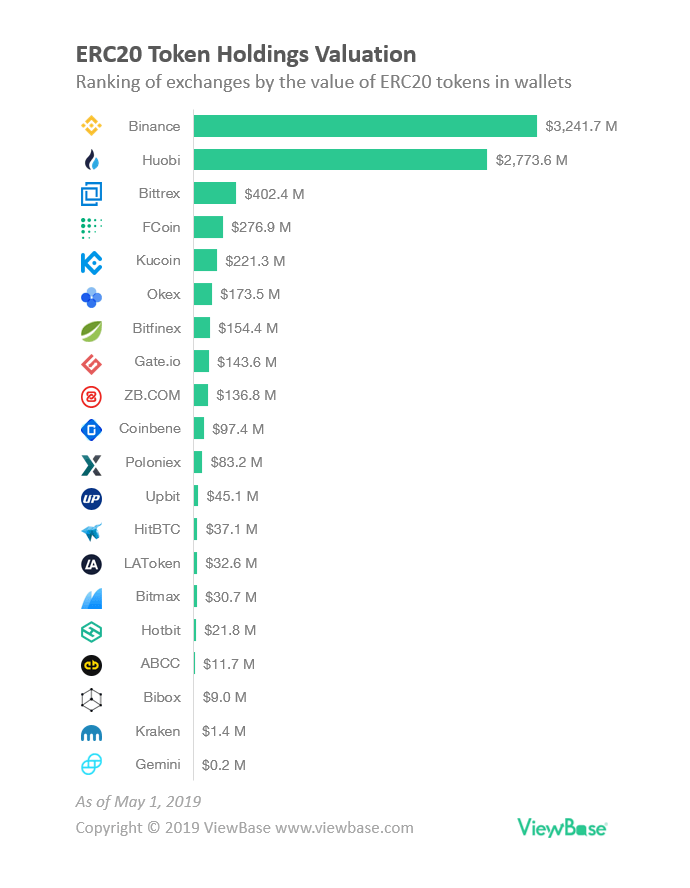The height and width of the screenshot is (888, 690).
Task: Click the Huobi green bar
Action: pyautogui.click(x=340, y=160)
